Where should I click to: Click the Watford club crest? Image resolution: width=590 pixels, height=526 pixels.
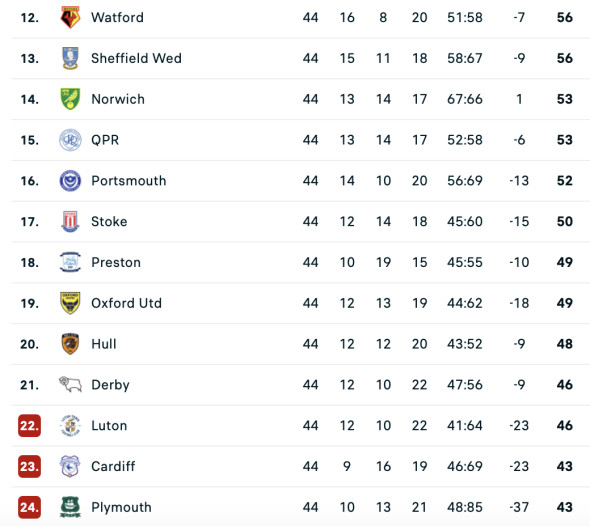(x=70, y=17)
